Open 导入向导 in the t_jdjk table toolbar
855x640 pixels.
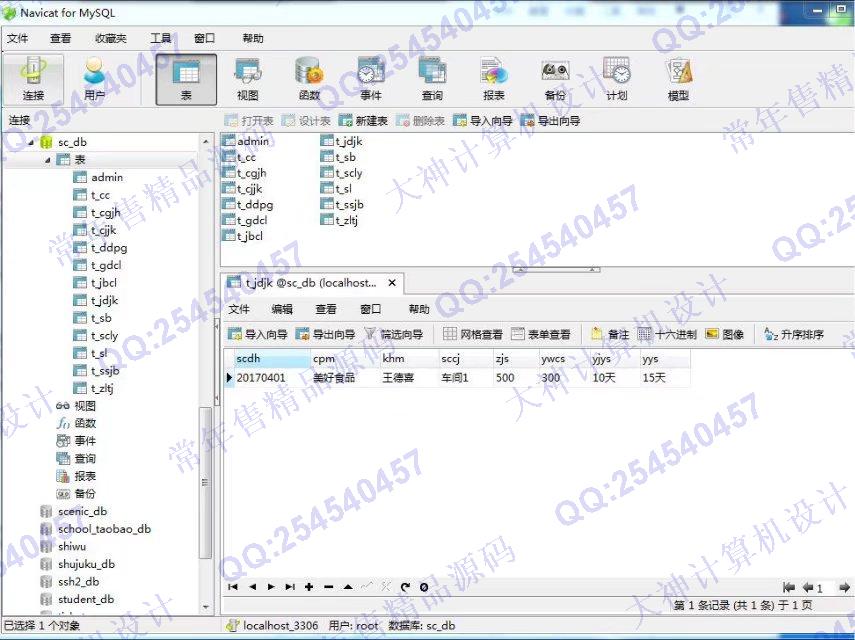(258, 334)
